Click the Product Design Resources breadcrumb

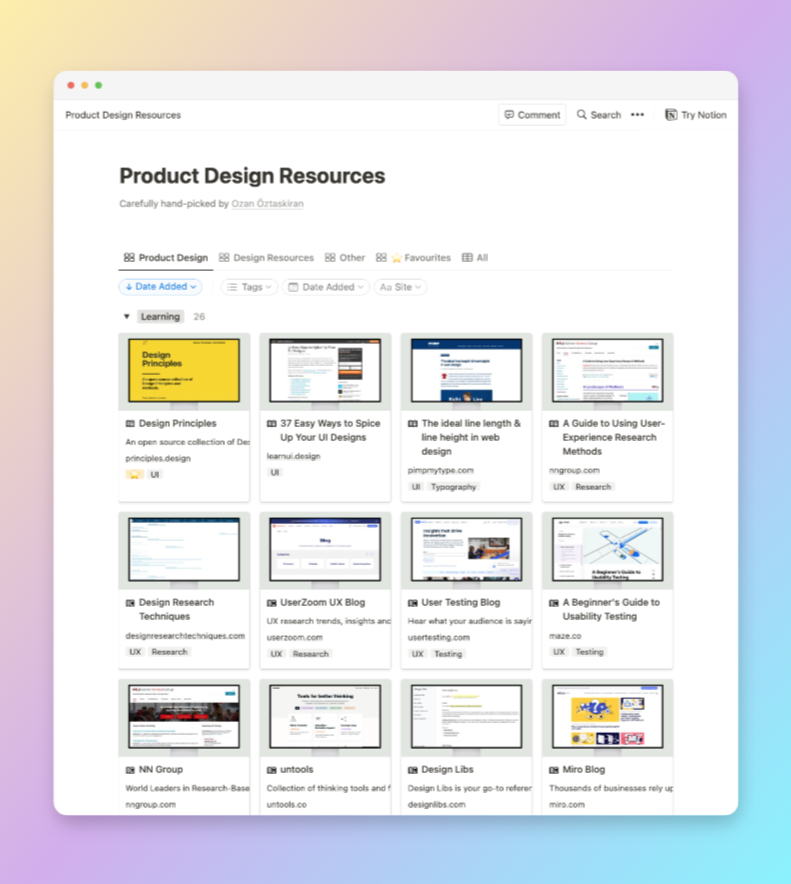point(123,115)
